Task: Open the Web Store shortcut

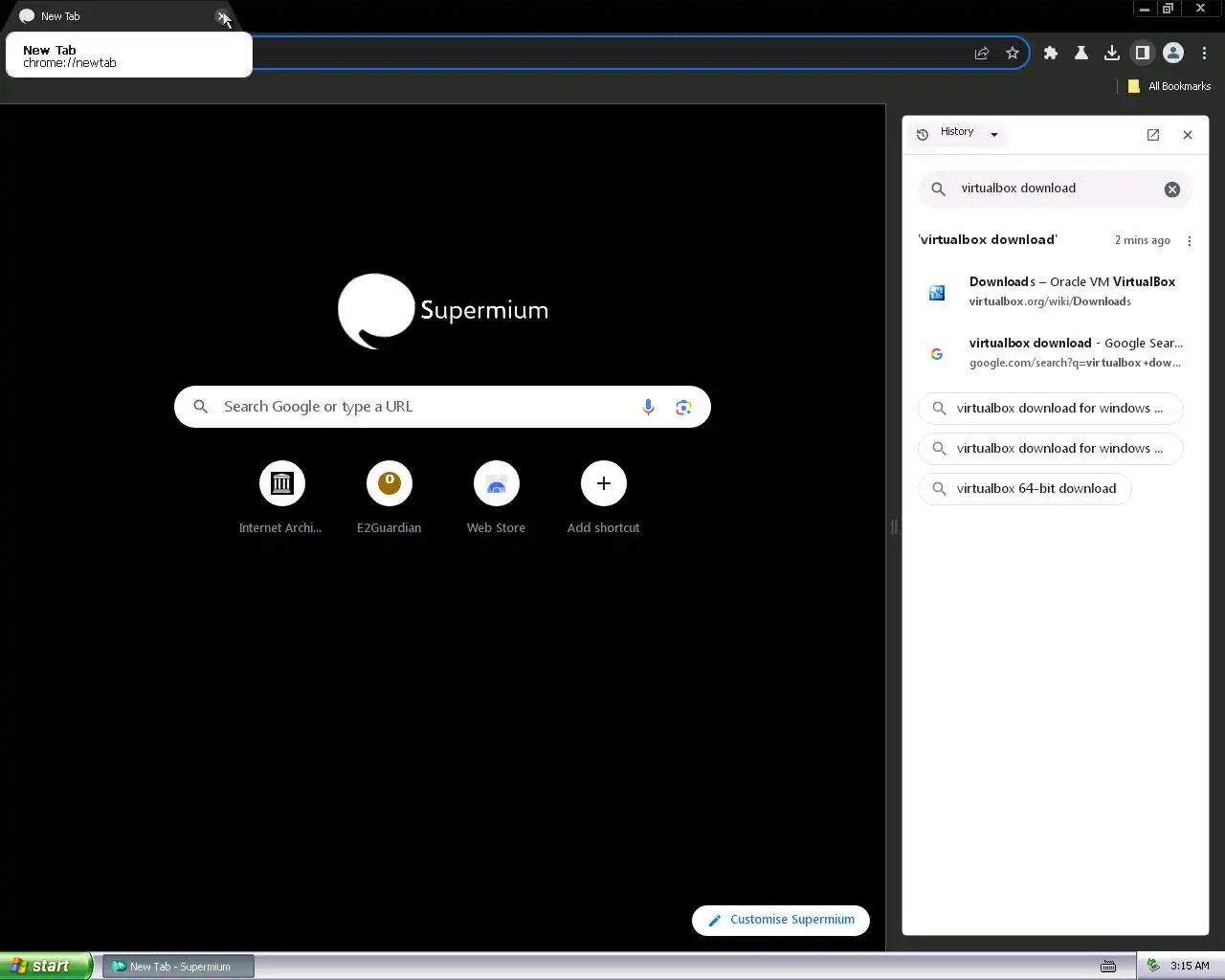Action: pos(496,498)
